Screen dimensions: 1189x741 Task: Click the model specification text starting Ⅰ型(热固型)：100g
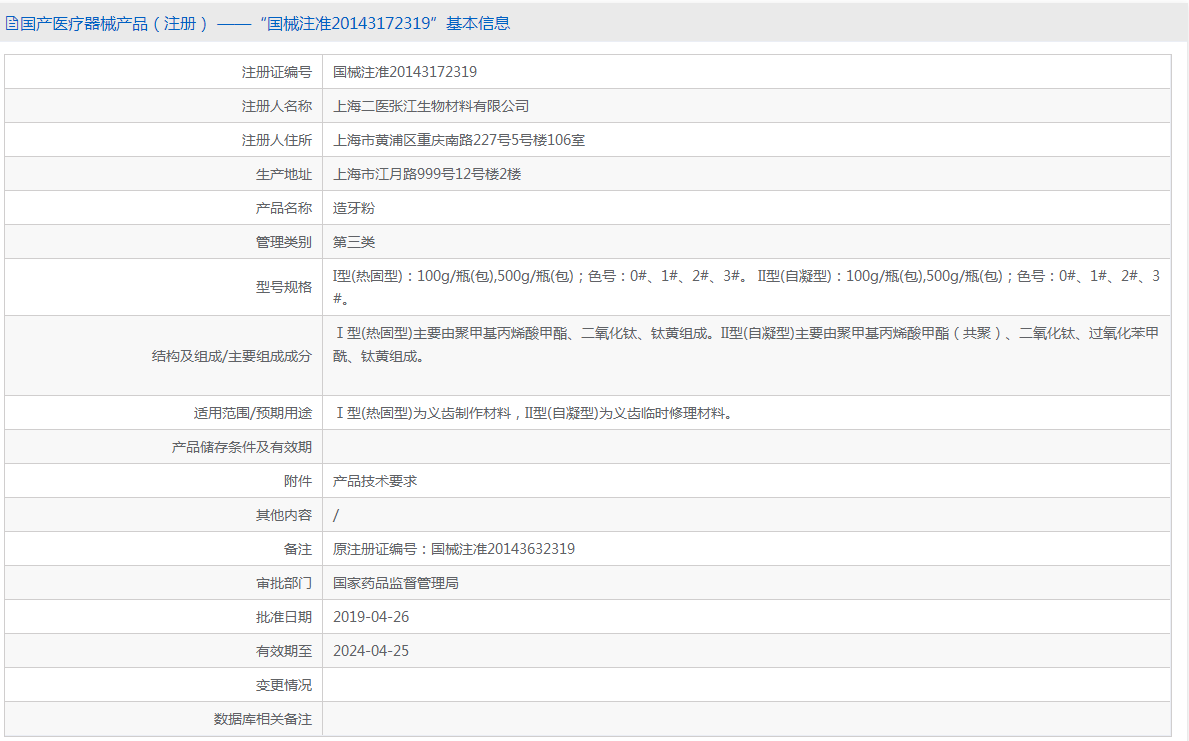pyautogui.click(x=747, y=287)
